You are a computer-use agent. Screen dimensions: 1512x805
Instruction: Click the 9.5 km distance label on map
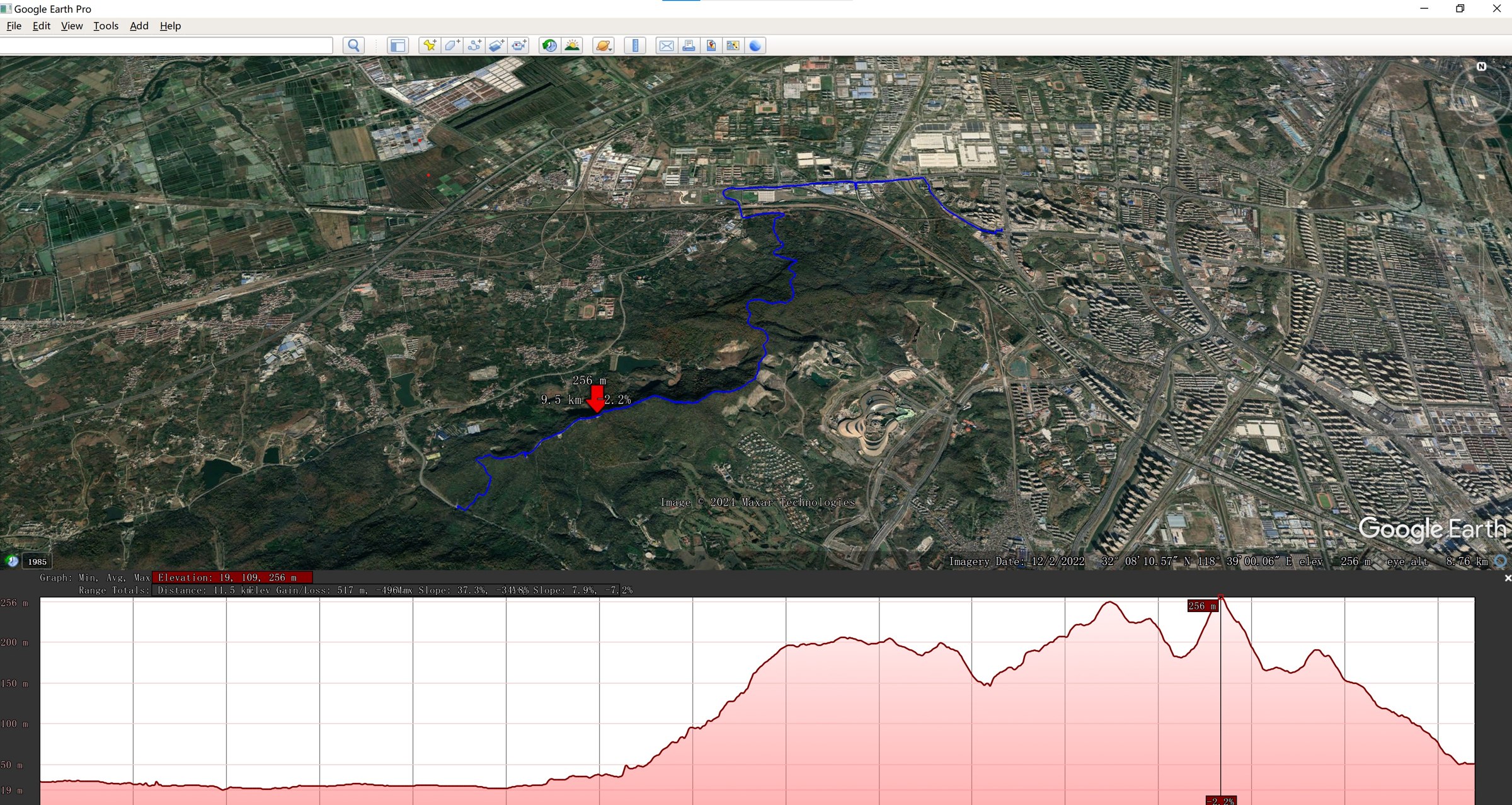[561, 400]
